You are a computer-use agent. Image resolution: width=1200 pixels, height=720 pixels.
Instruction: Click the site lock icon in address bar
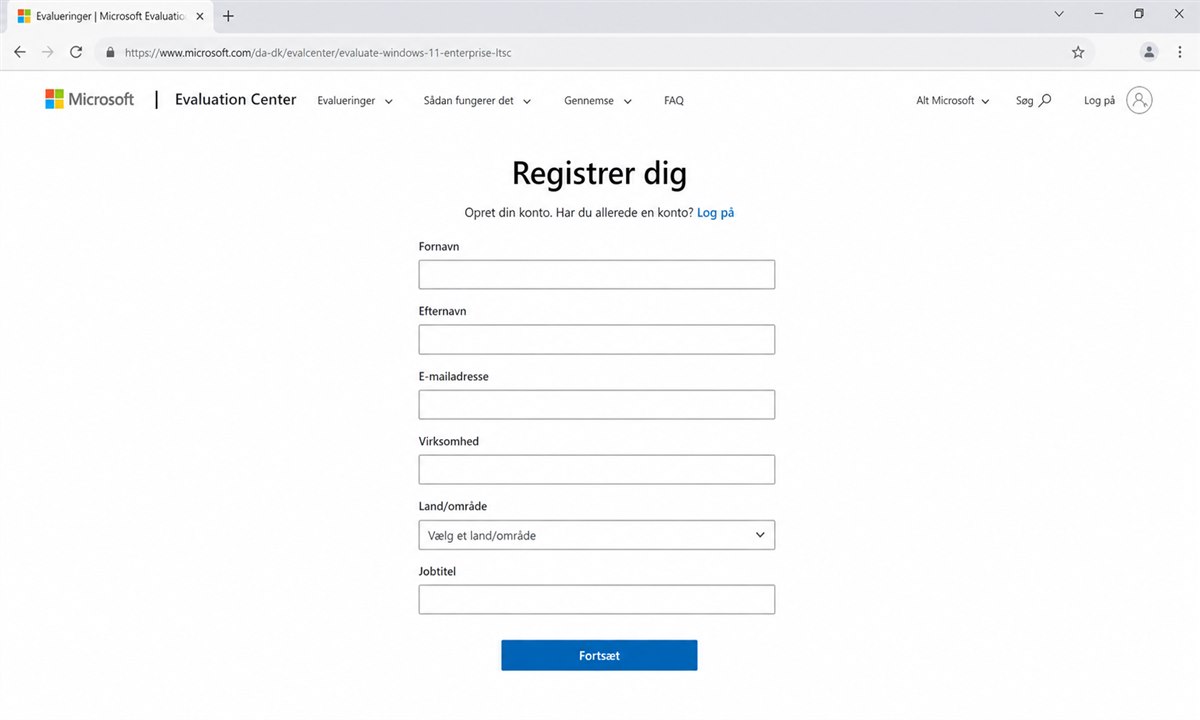coord(109,52)
